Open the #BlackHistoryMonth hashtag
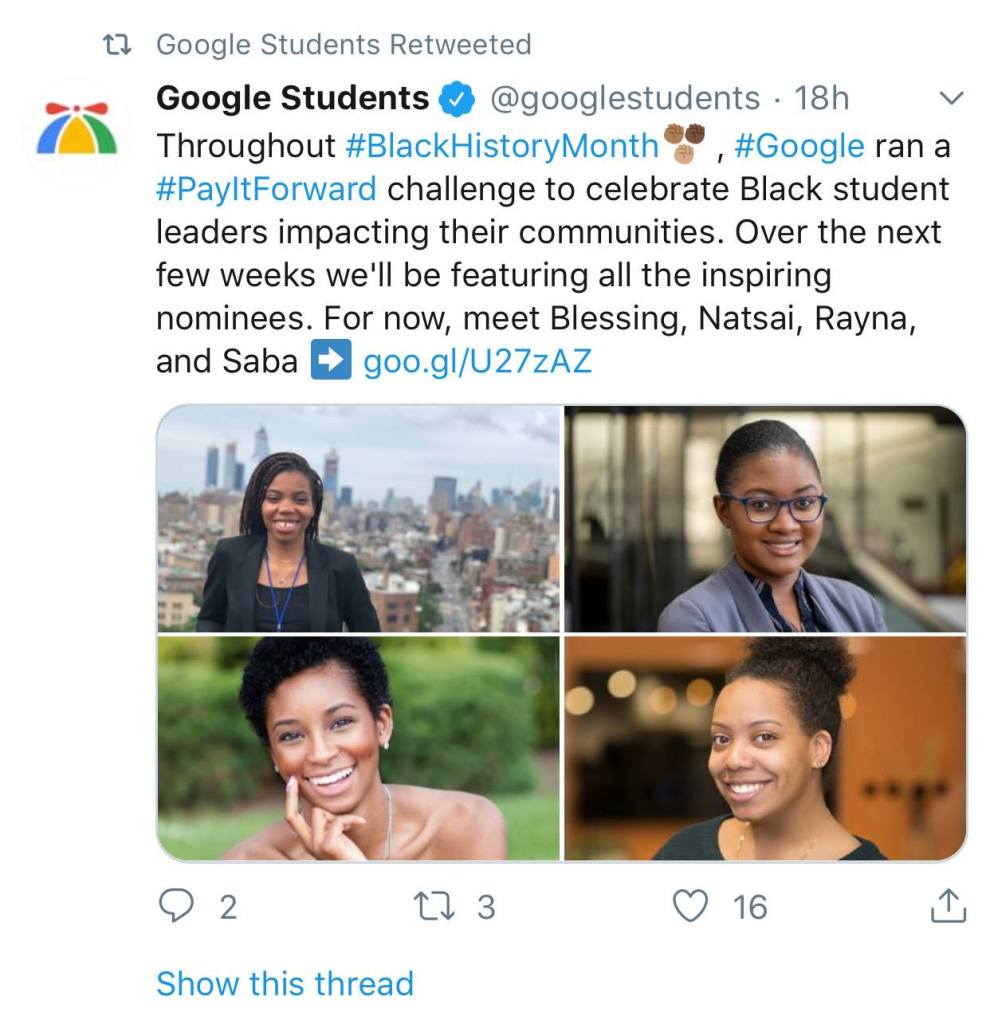Screen dimensions: 990x1024 tap(502, 146)
